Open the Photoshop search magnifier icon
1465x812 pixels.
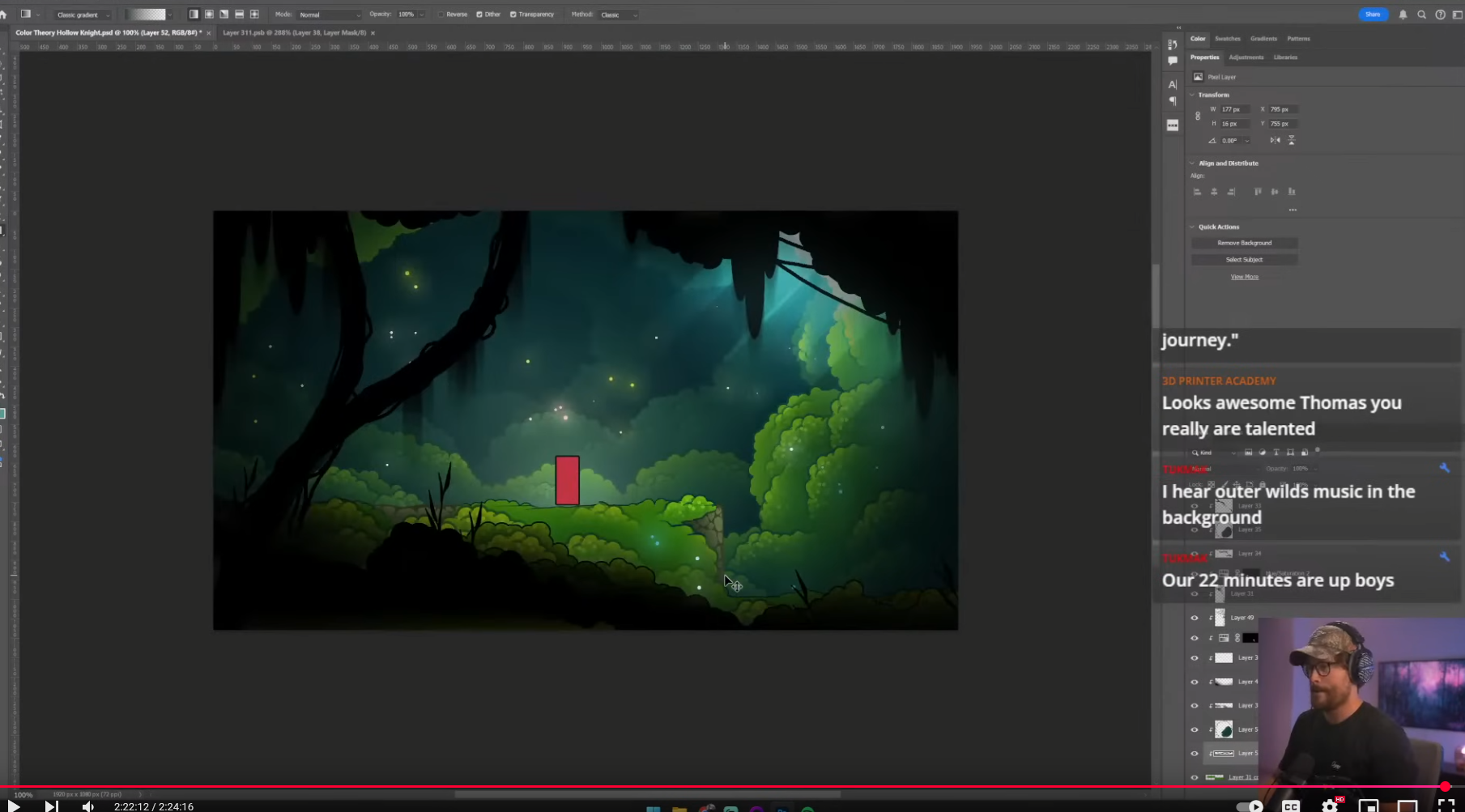pyautogui.click(x=1421, y=15)
